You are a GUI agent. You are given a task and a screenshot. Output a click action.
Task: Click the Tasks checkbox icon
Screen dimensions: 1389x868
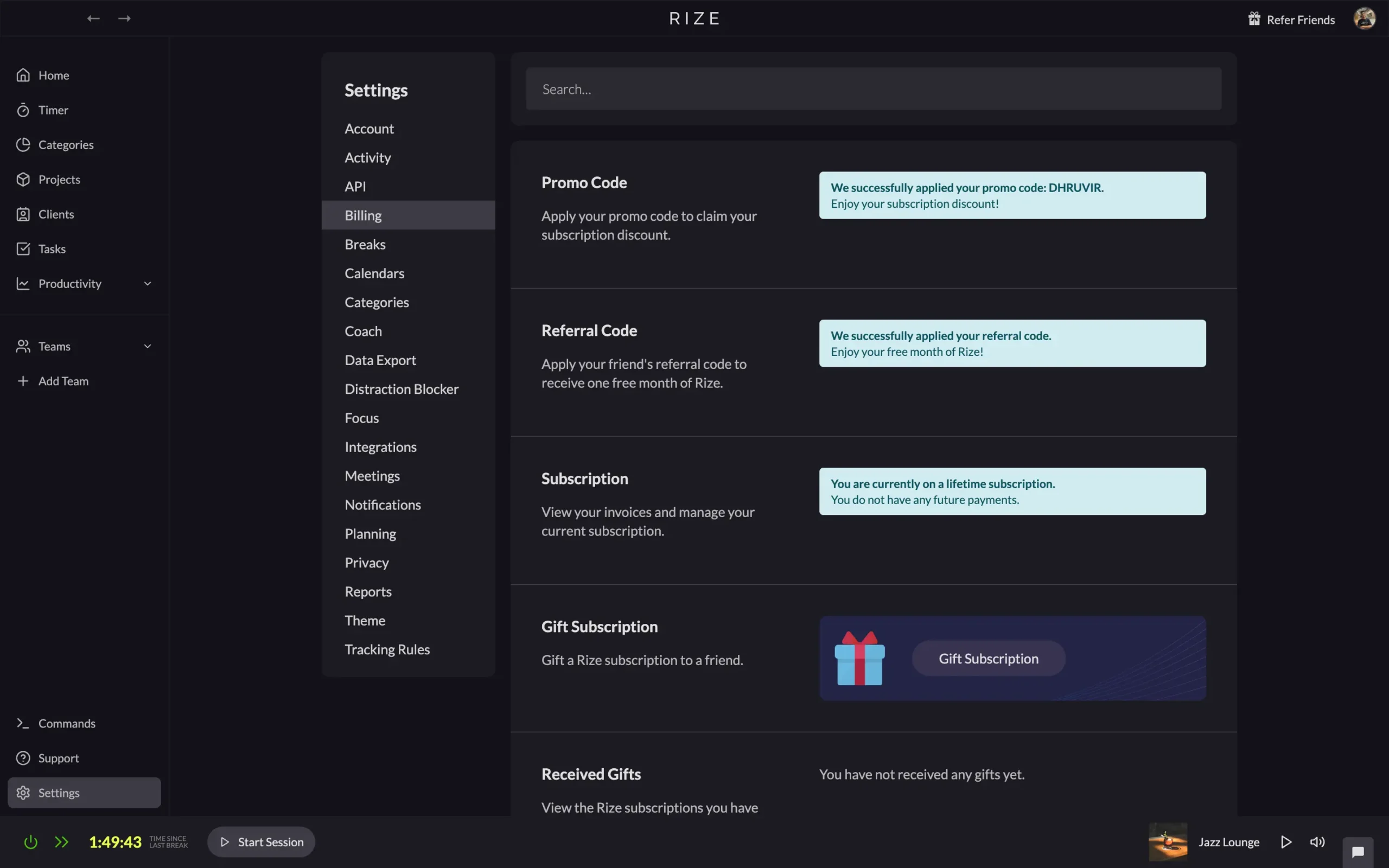[x=23, y=248]
